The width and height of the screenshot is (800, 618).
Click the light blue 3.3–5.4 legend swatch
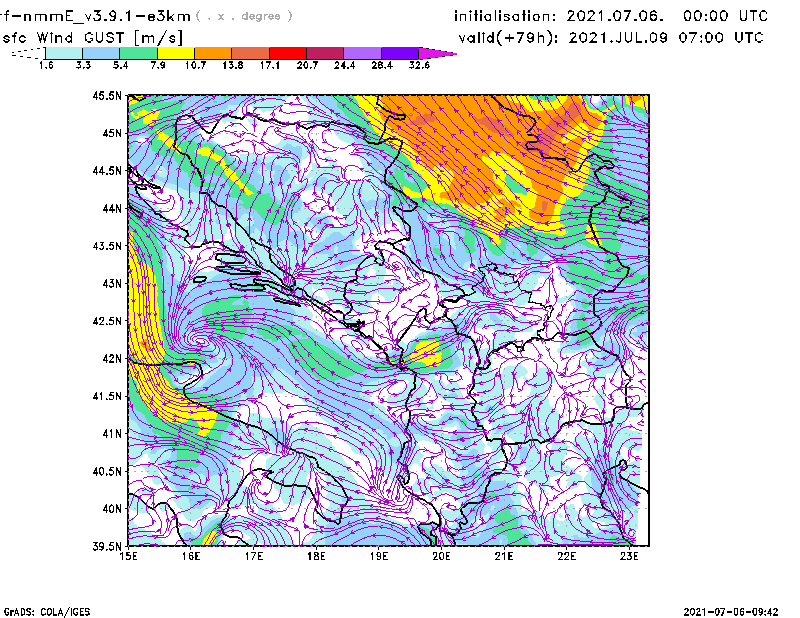coord(101,53)
